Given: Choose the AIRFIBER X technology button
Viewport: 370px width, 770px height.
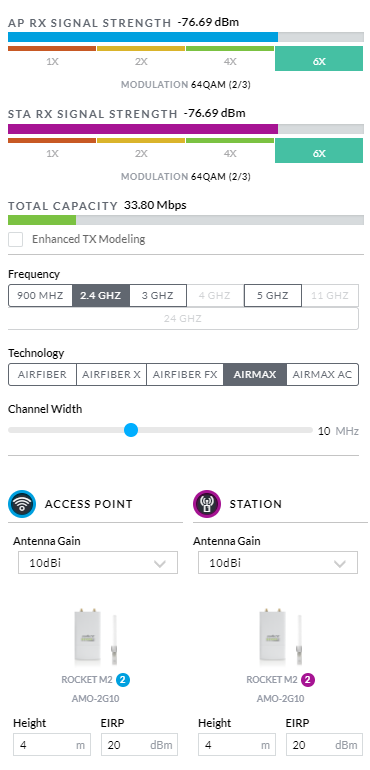Looking at the screenshot, I should [112, 375].
